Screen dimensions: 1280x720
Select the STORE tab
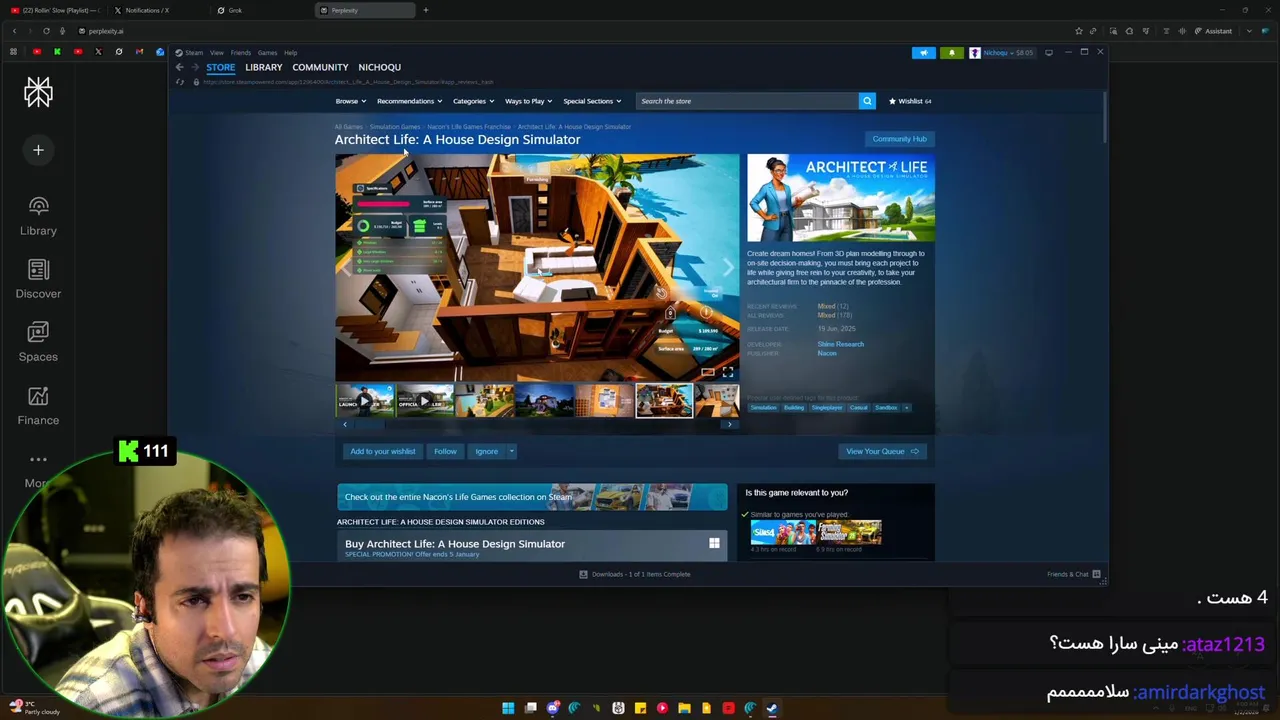coord(220,67)
